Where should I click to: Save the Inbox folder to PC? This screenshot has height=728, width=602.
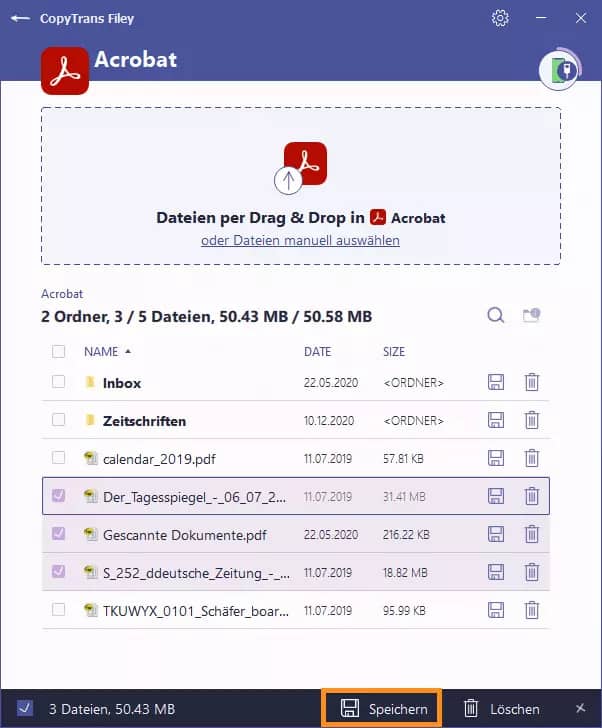click(x=496, y=382)
